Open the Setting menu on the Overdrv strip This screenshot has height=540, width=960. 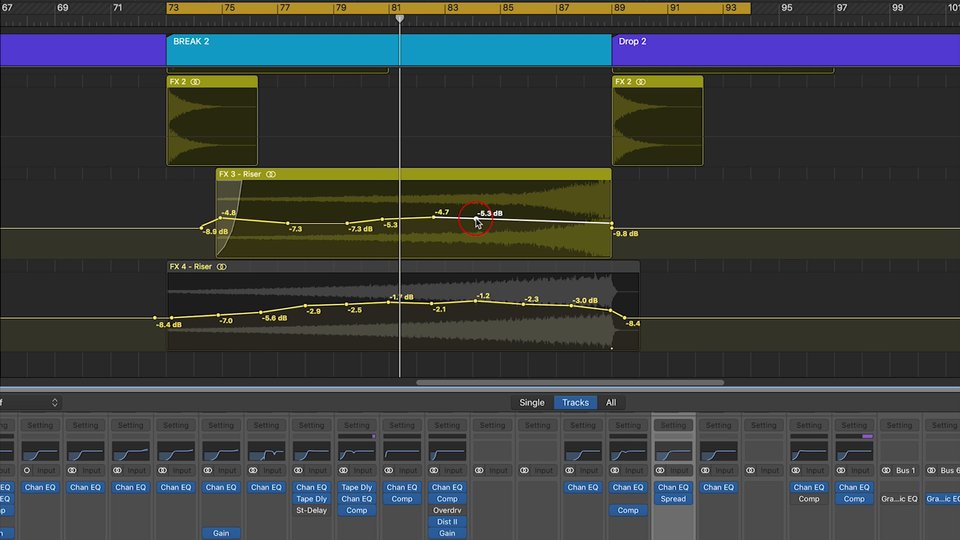[x=447, y=425]
